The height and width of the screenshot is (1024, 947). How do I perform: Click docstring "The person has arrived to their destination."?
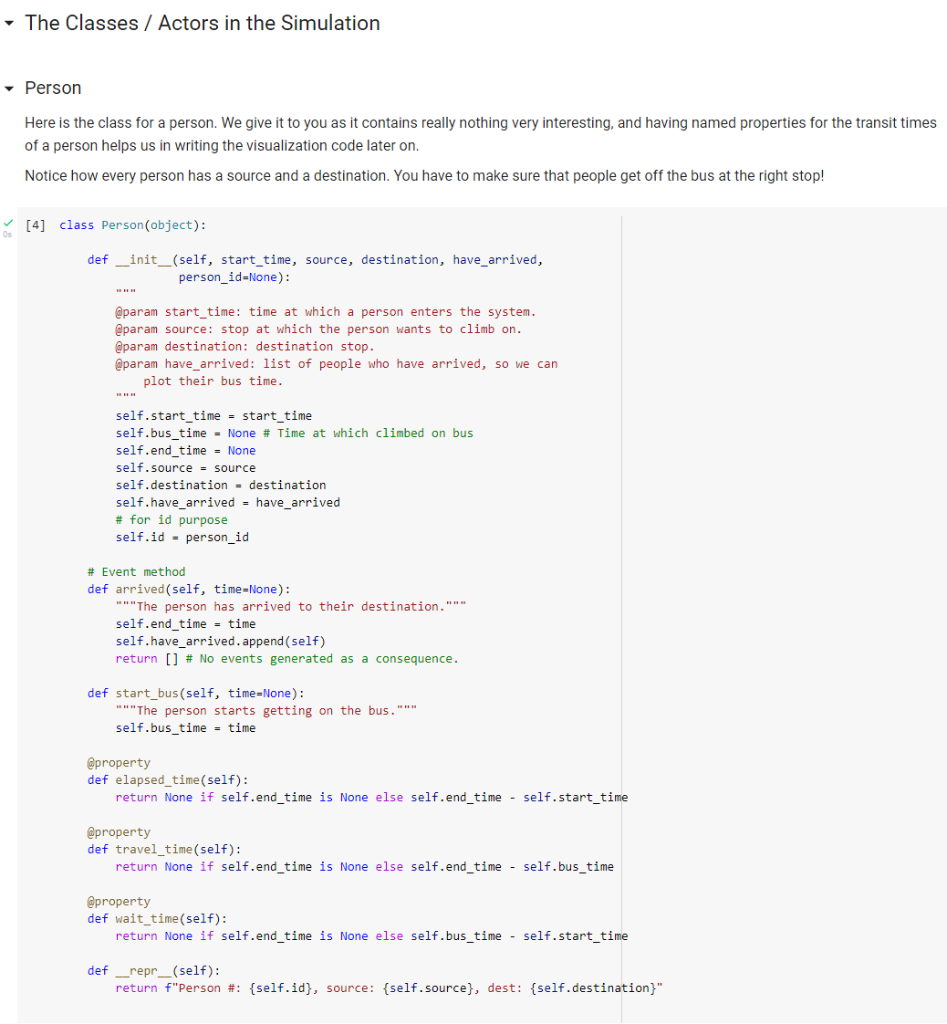[291, 606]
